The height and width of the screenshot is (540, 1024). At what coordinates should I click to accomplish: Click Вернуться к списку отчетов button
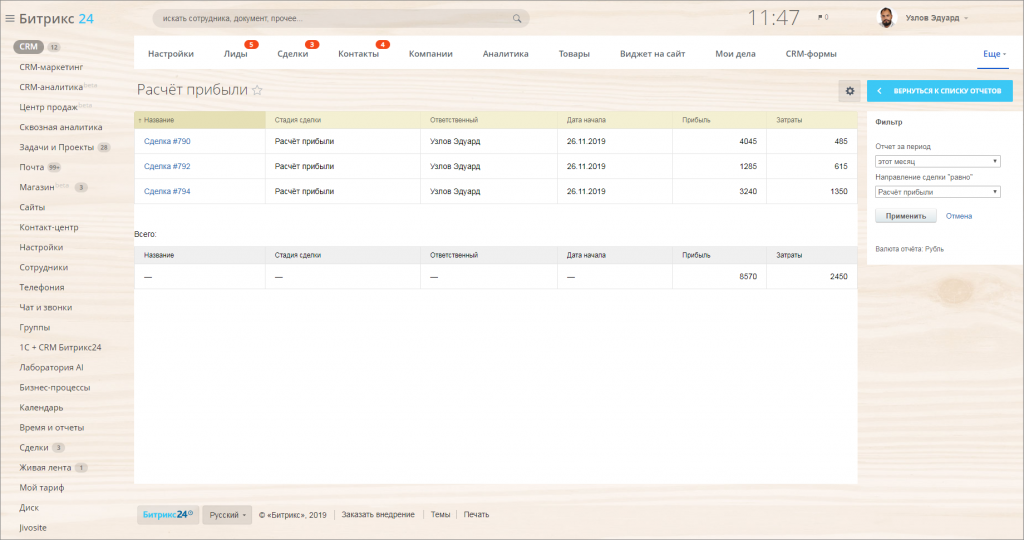tap(940, 91)
